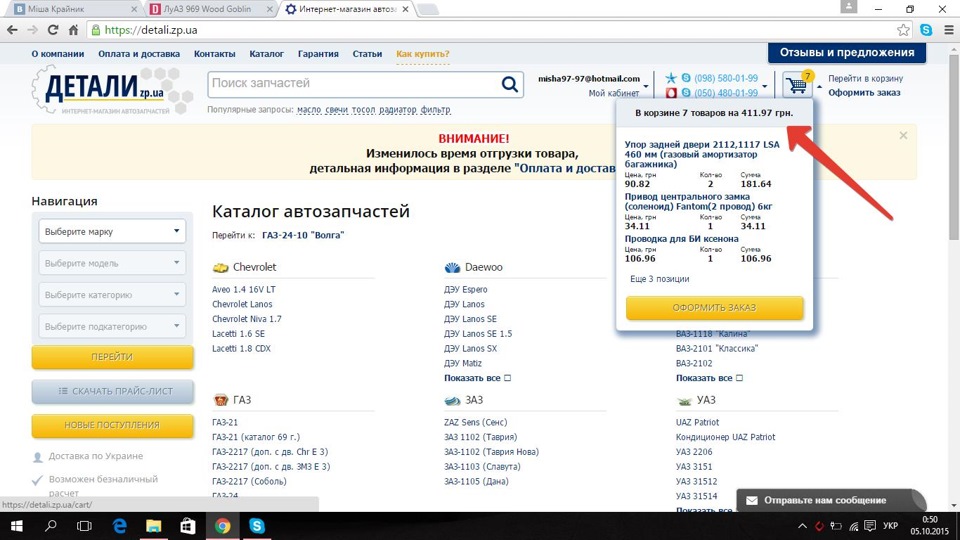Image resolution: width=960 pixels, height=540 pixels.
Task: Click the ГАЗ brand logo icon
Action: click(220, 400)
